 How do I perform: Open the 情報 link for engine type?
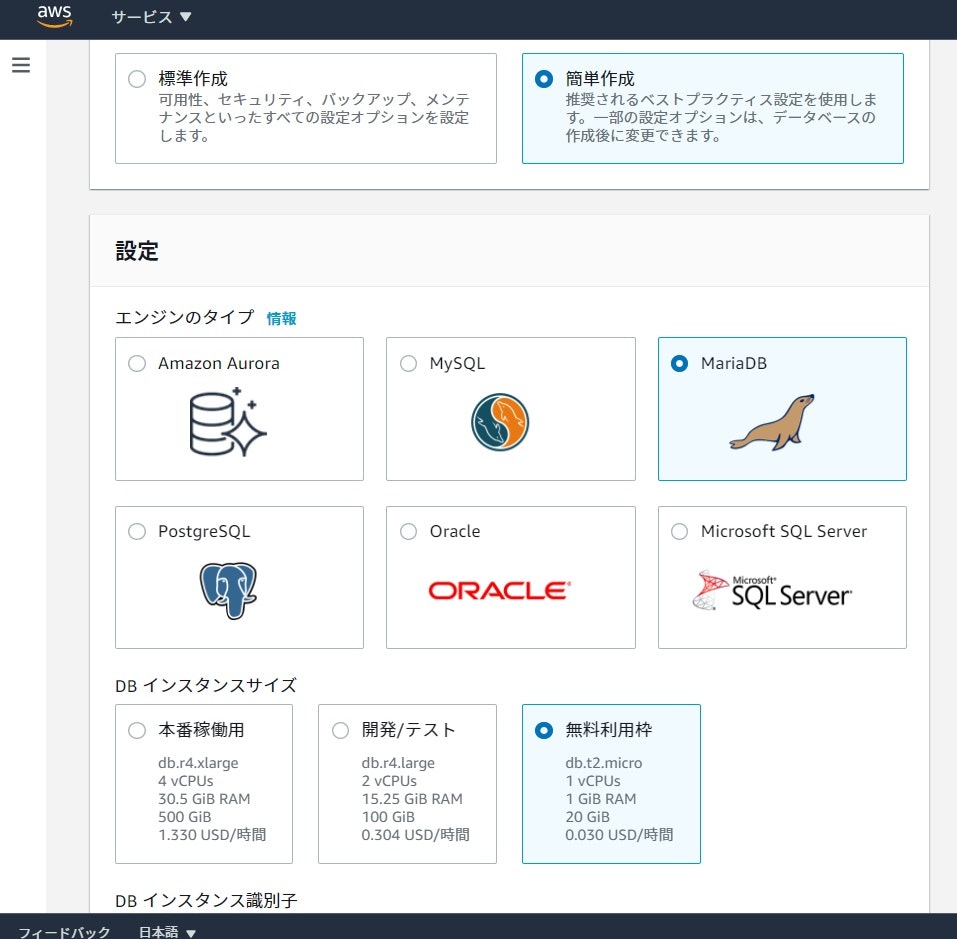(x=281, y=318)
